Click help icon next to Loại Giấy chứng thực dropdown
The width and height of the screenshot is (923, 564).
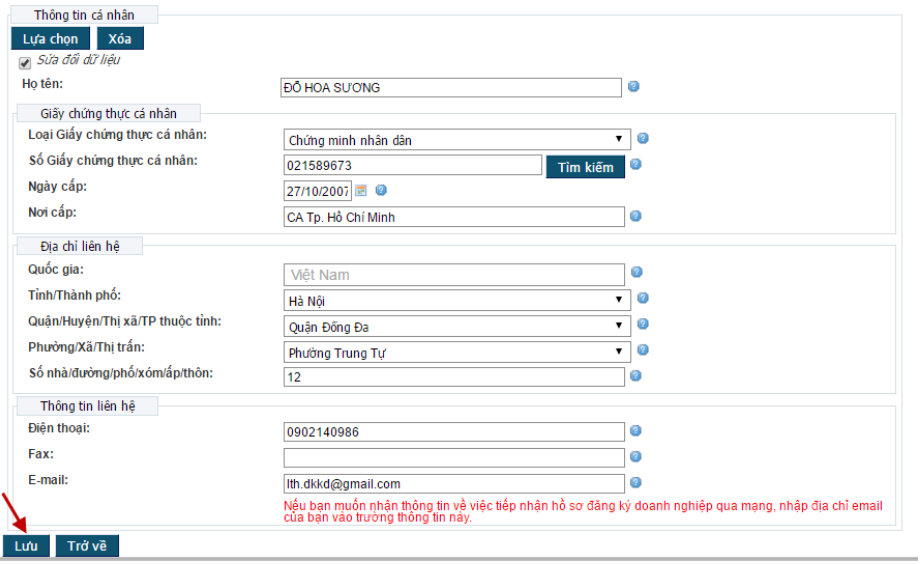click(x=643, y=139)
